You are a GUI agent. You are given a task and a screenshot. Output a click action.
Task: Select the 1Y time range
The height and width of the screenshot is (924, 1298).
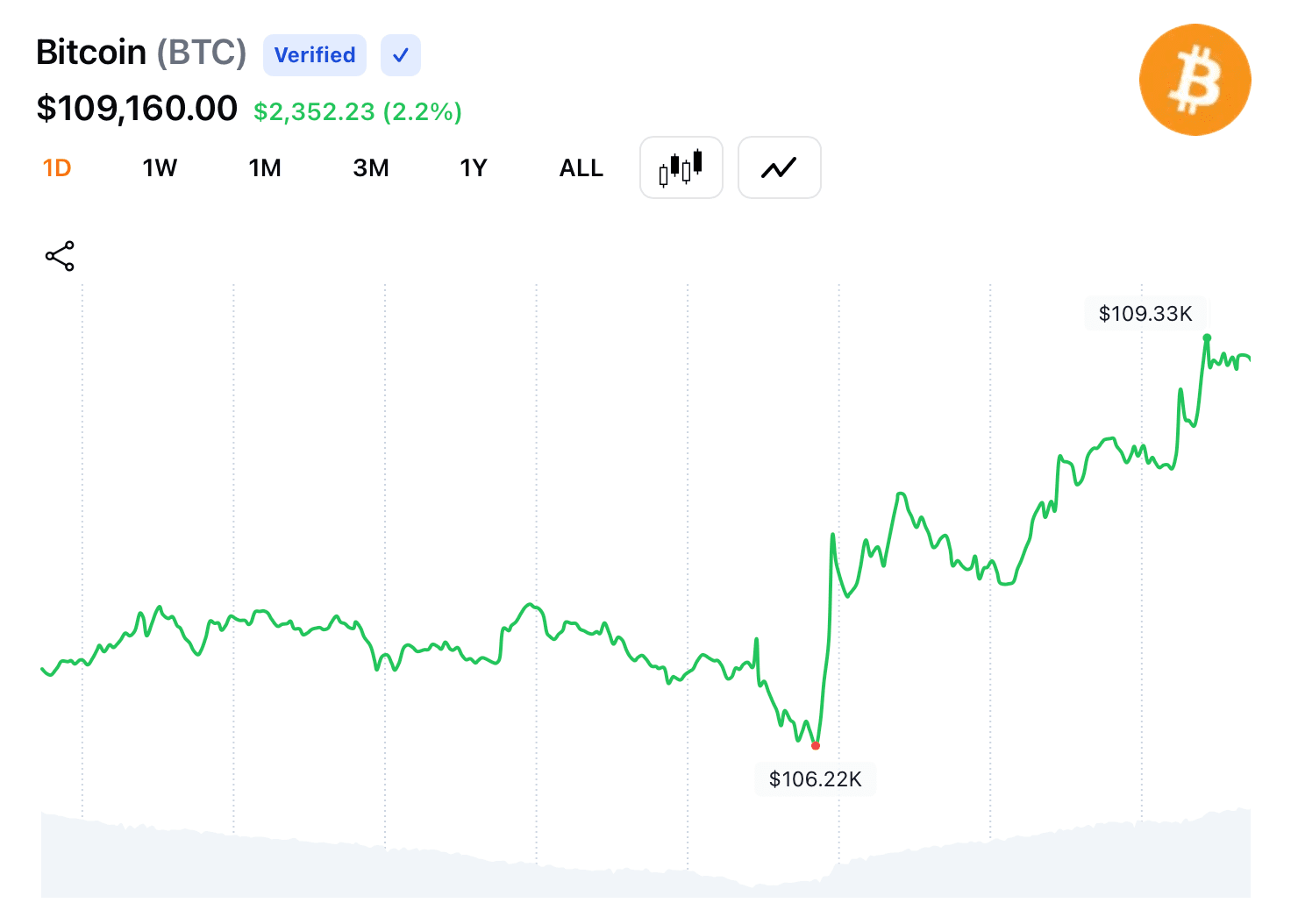point(474,167)
